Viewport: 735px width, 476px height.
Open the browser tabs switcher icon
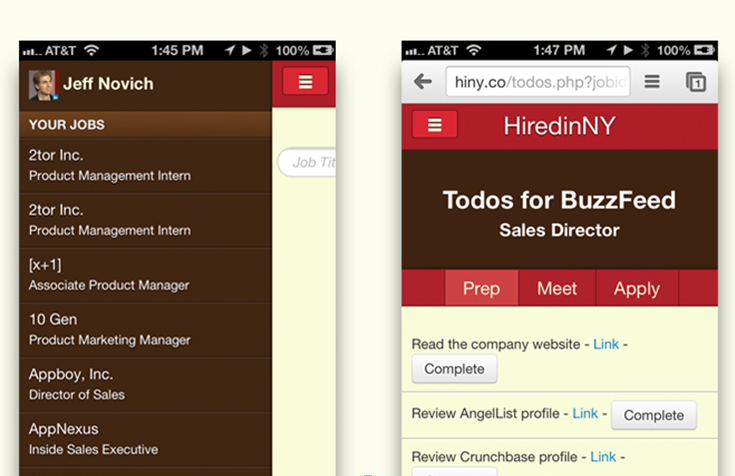click(x=695, y=82)
